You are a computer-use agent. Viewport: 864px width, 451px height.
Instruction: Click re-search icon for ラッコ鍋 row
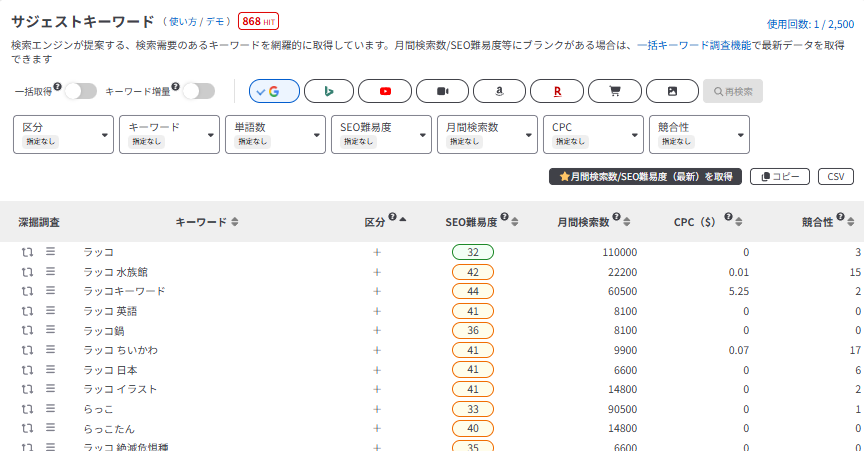pos(27,330)
